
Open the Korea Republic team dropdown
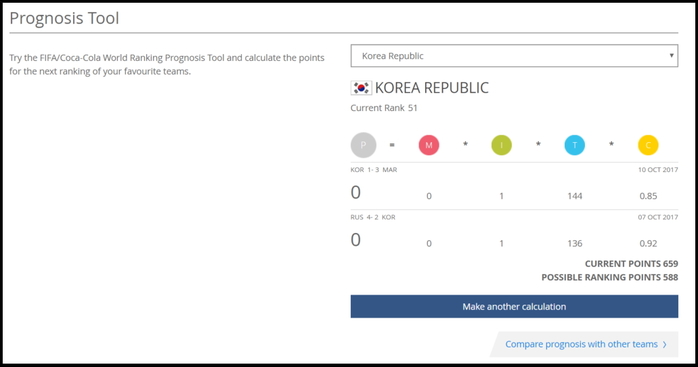(514, 56)
